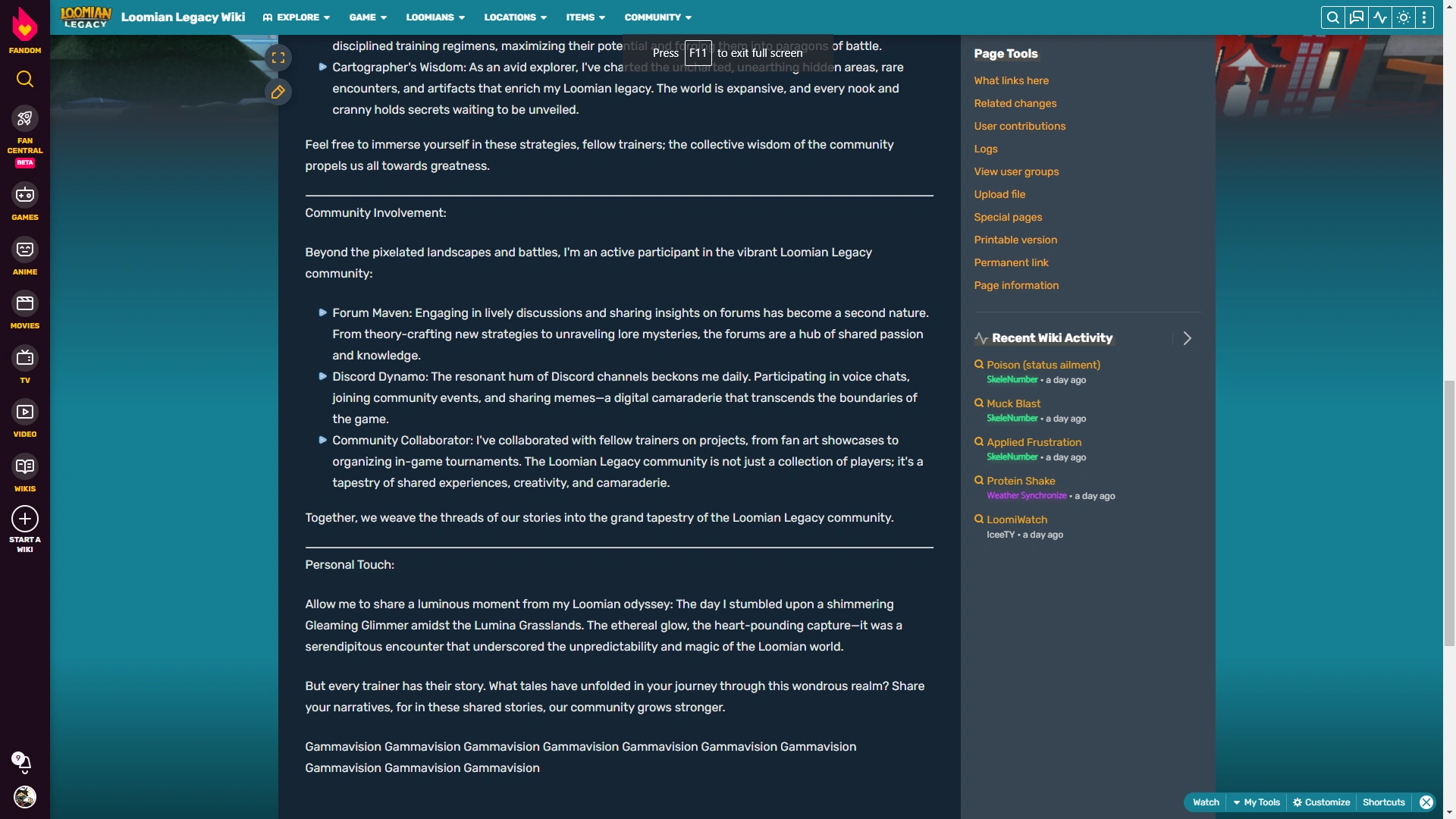Expand Recent Wiki Activity chevron arrow
This screenshot has width=1456, height=819.
tap(1188, 338)
